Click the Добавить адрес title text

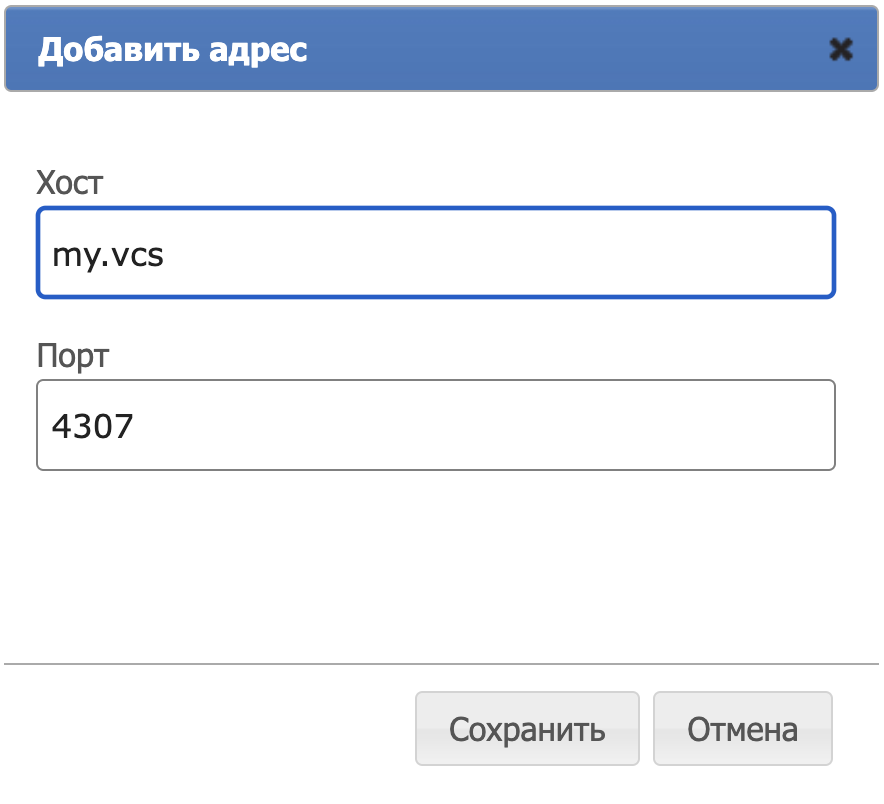tap(173, 50)
